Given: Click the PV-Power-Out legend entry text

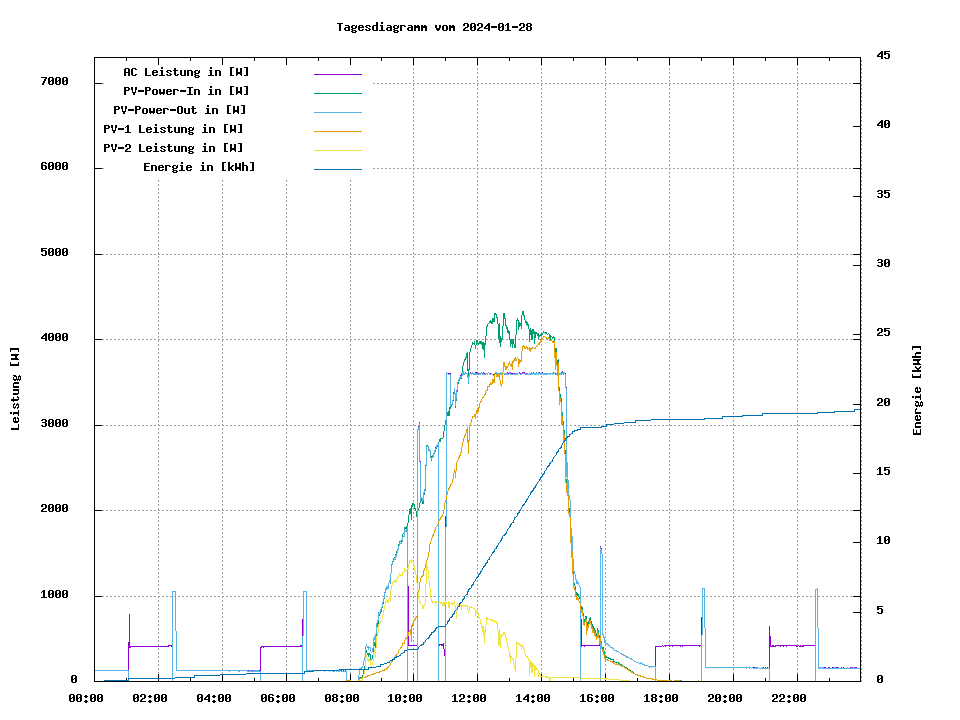Looking at the screenshot, I should 180,110.
